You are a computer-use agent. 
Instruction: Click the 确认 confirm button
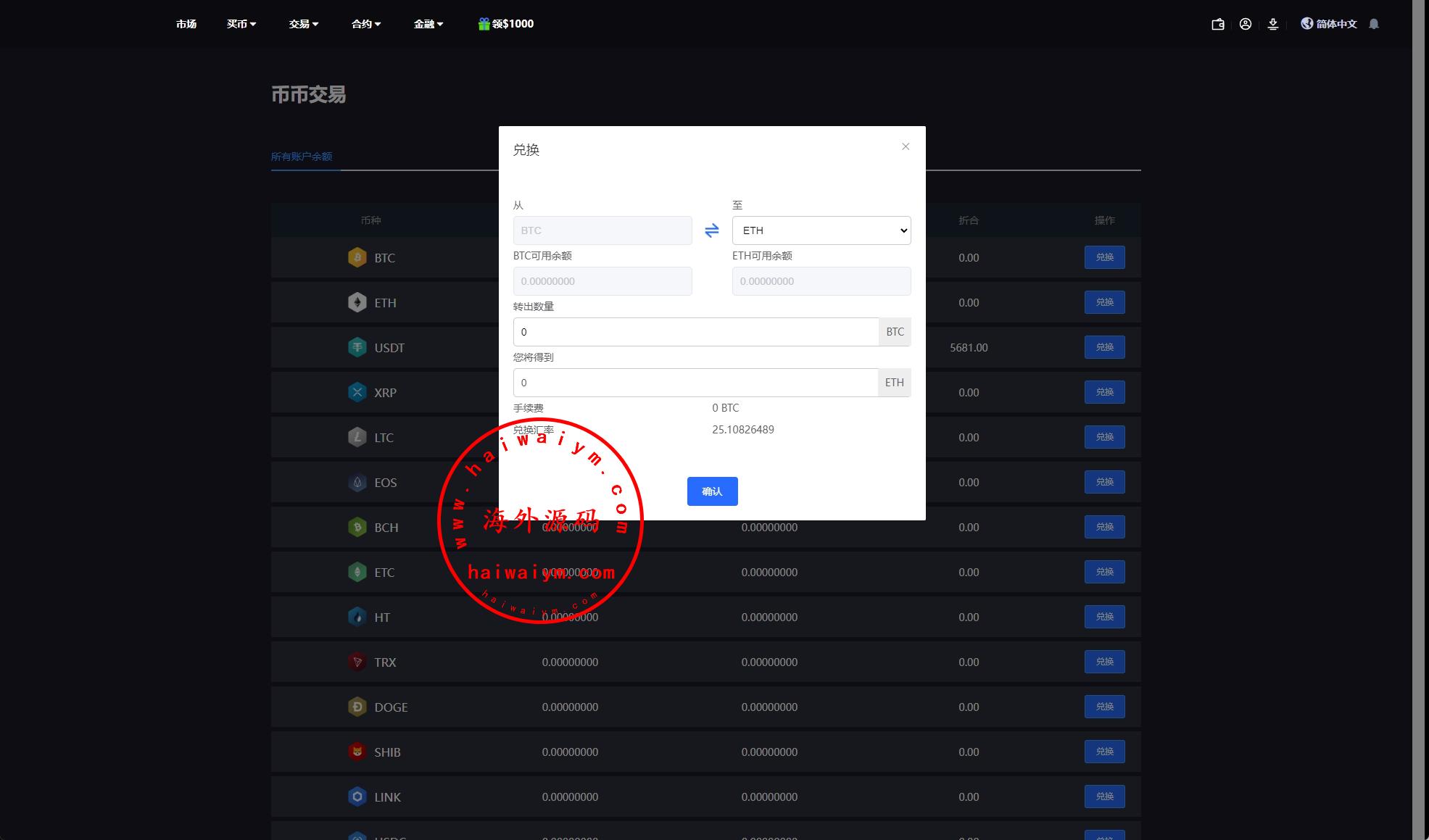[712, 491]
